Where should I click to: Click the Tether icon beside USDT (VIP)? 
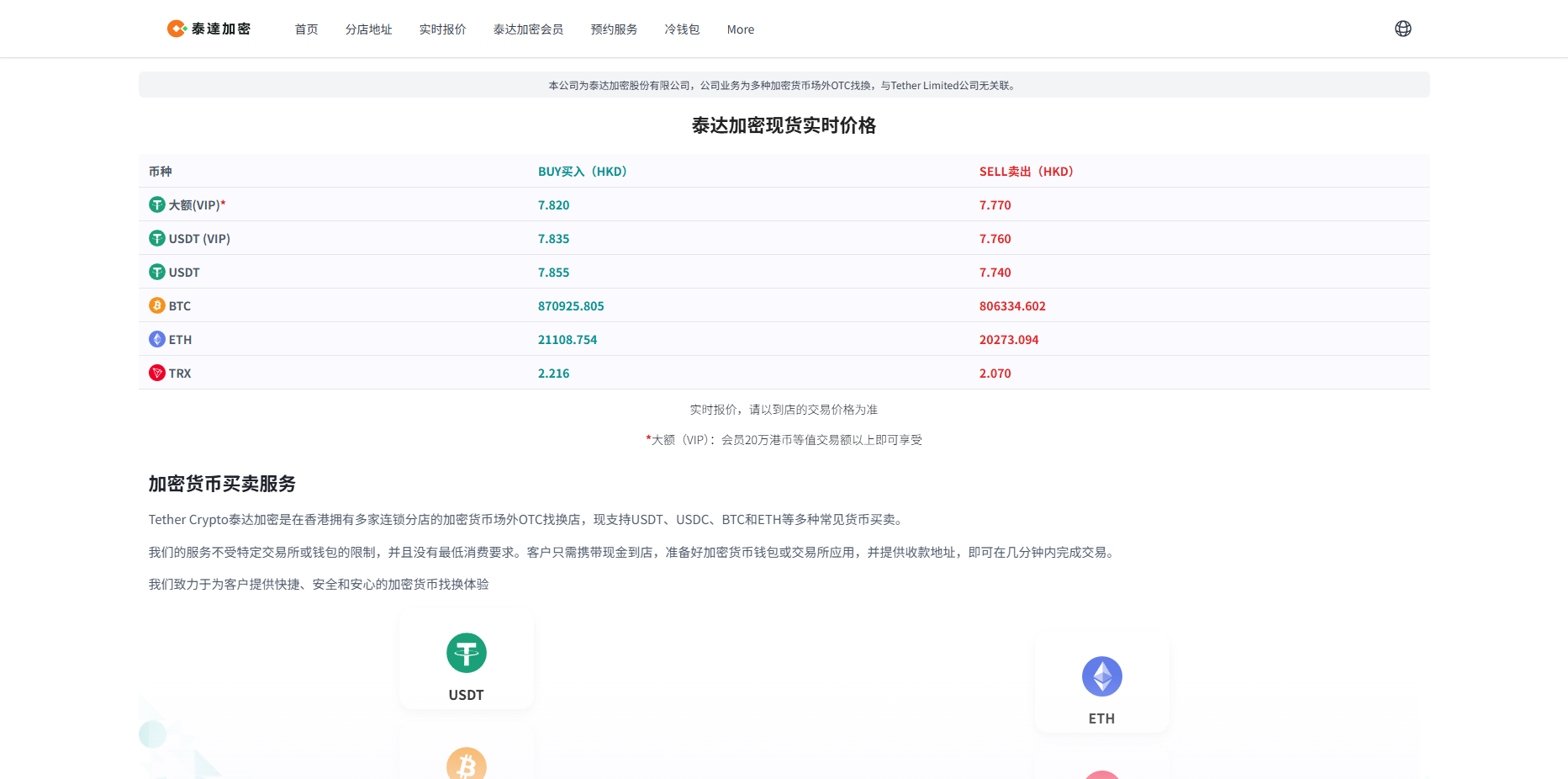click(157, 238)
